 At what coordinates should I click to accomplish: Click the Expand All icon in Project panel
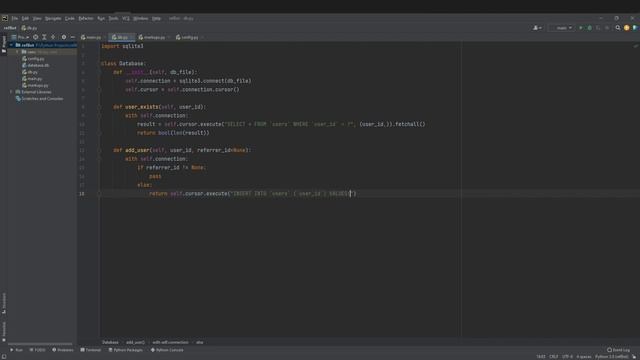[44, 37]
